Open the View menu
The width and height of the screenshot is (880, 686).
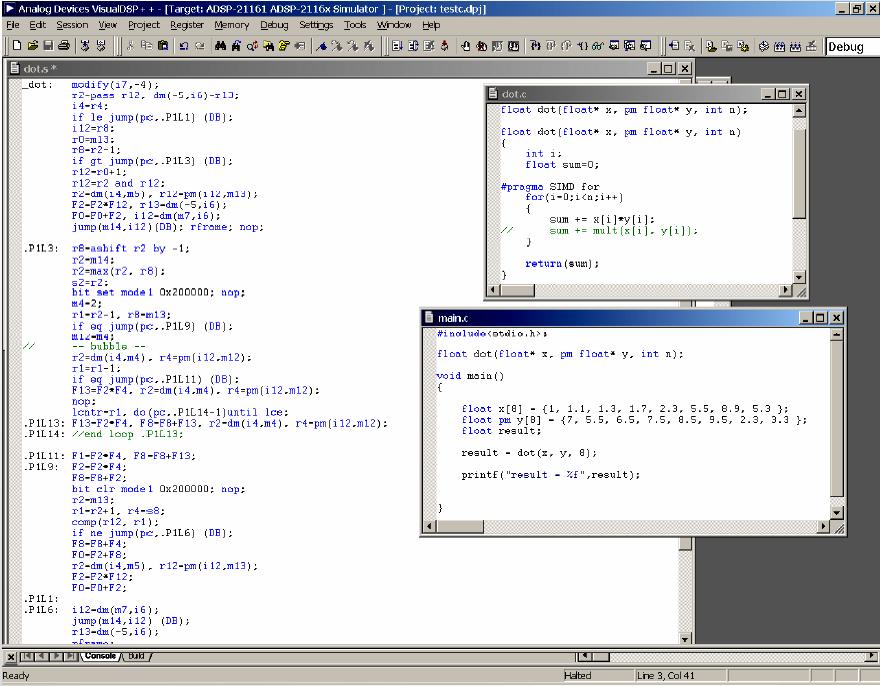pyautogui.click(x=108, y=25)
